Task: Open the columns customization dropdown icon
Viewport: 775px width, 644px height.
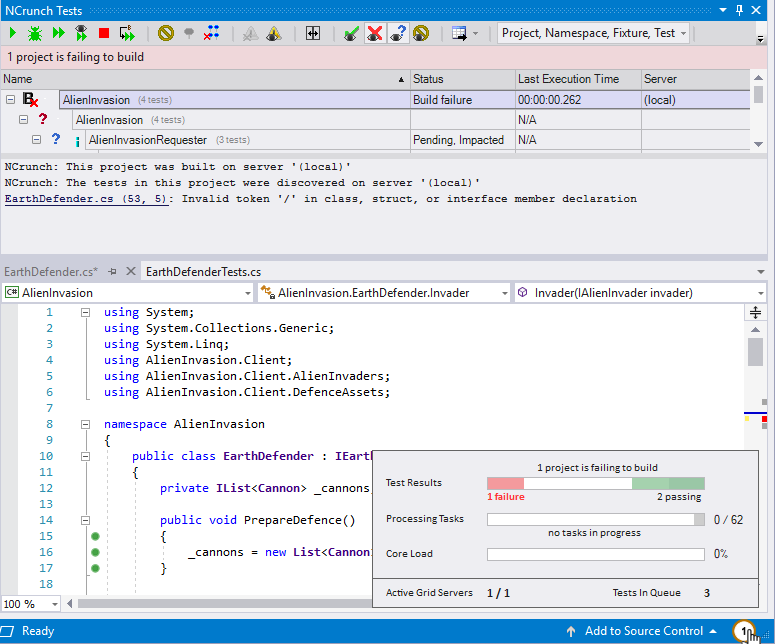Action: coord(465,33)
